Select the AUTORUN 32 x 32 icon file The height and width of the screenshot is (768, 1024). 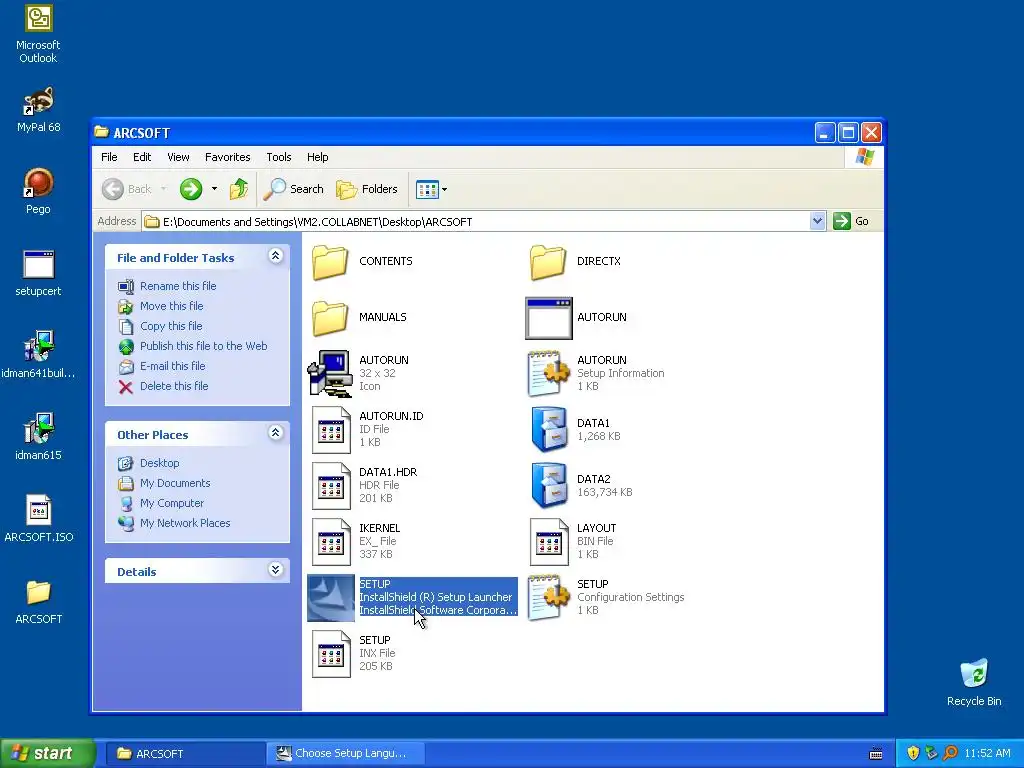330,374
